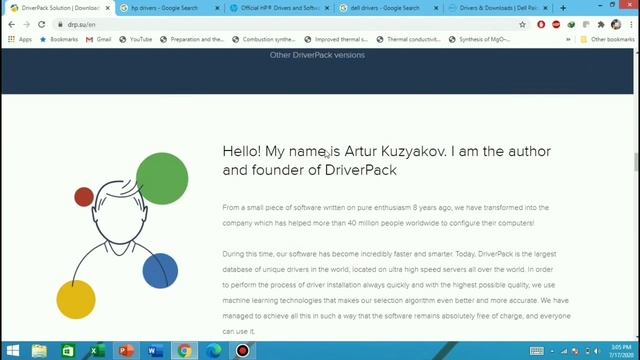Open Microsoft Edge from the taskbar

(x=213, y=351)
